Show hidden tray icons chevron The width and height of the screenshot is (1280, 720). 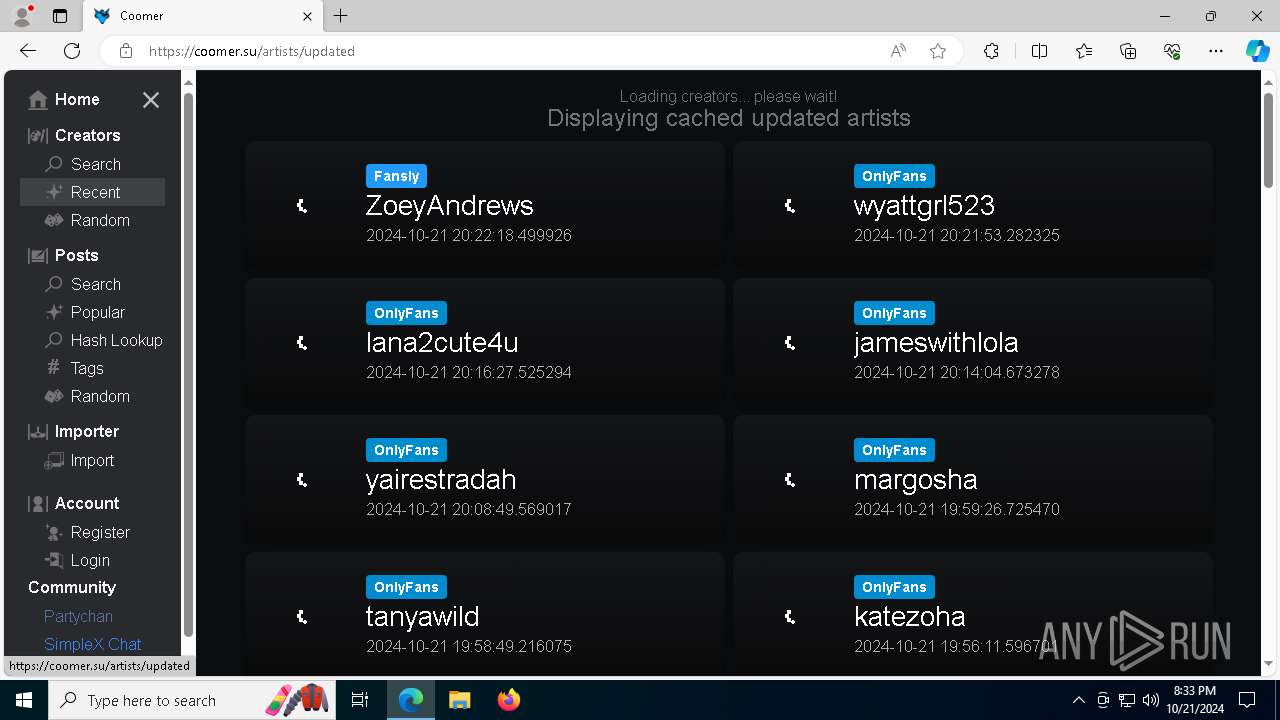tap(1078, 700)
